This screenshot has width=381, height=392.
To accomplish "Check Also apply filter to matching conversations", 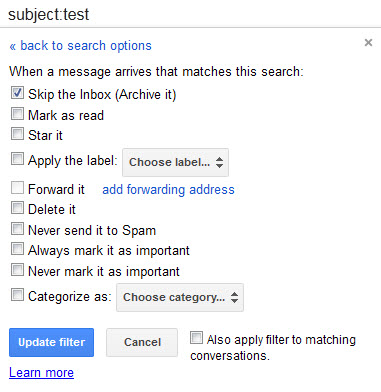I will pyautogui.click(x=196, y=338).
